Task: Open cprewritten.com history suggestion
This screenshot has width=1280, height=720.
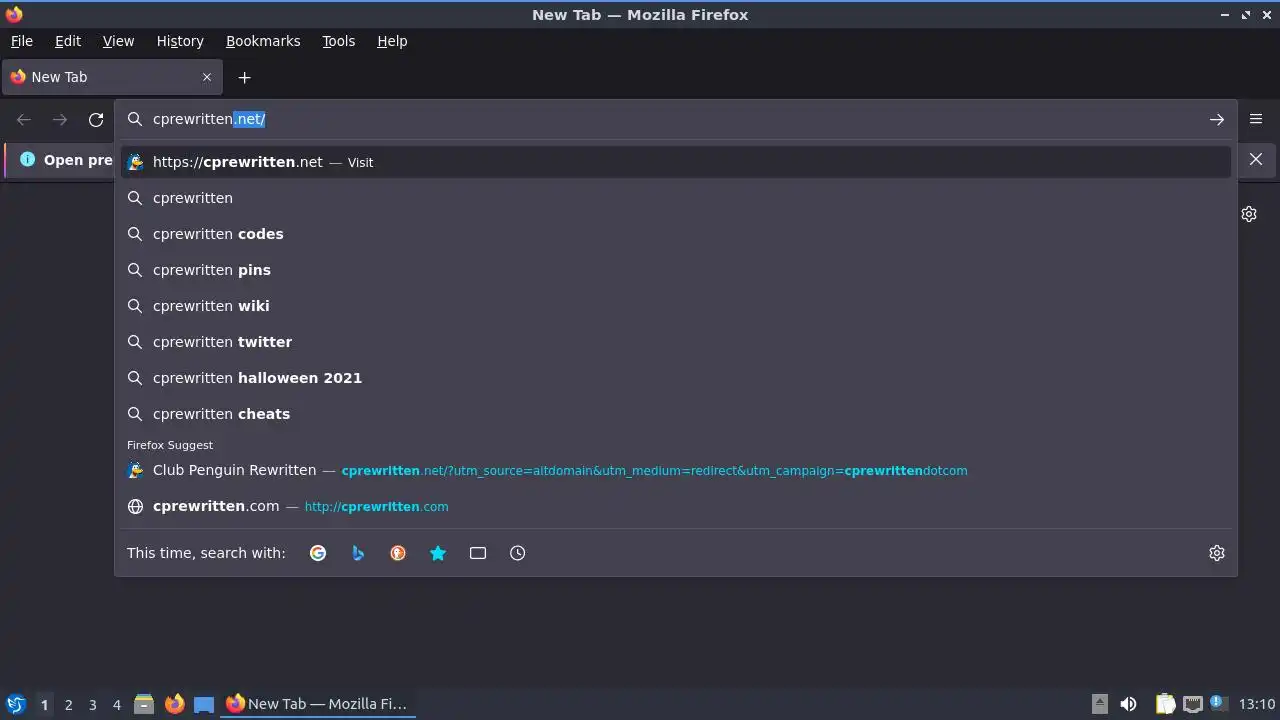Action: [676, 506]
